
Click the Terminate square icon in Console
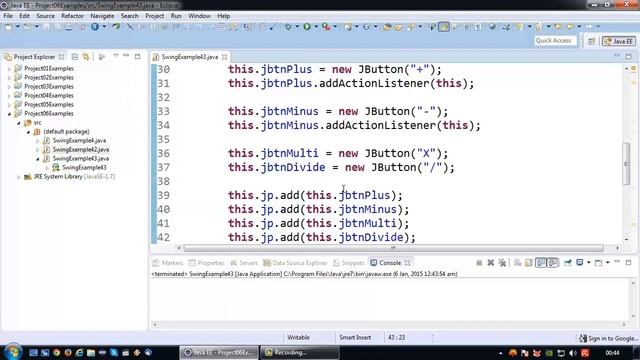[x=479, y=263]
